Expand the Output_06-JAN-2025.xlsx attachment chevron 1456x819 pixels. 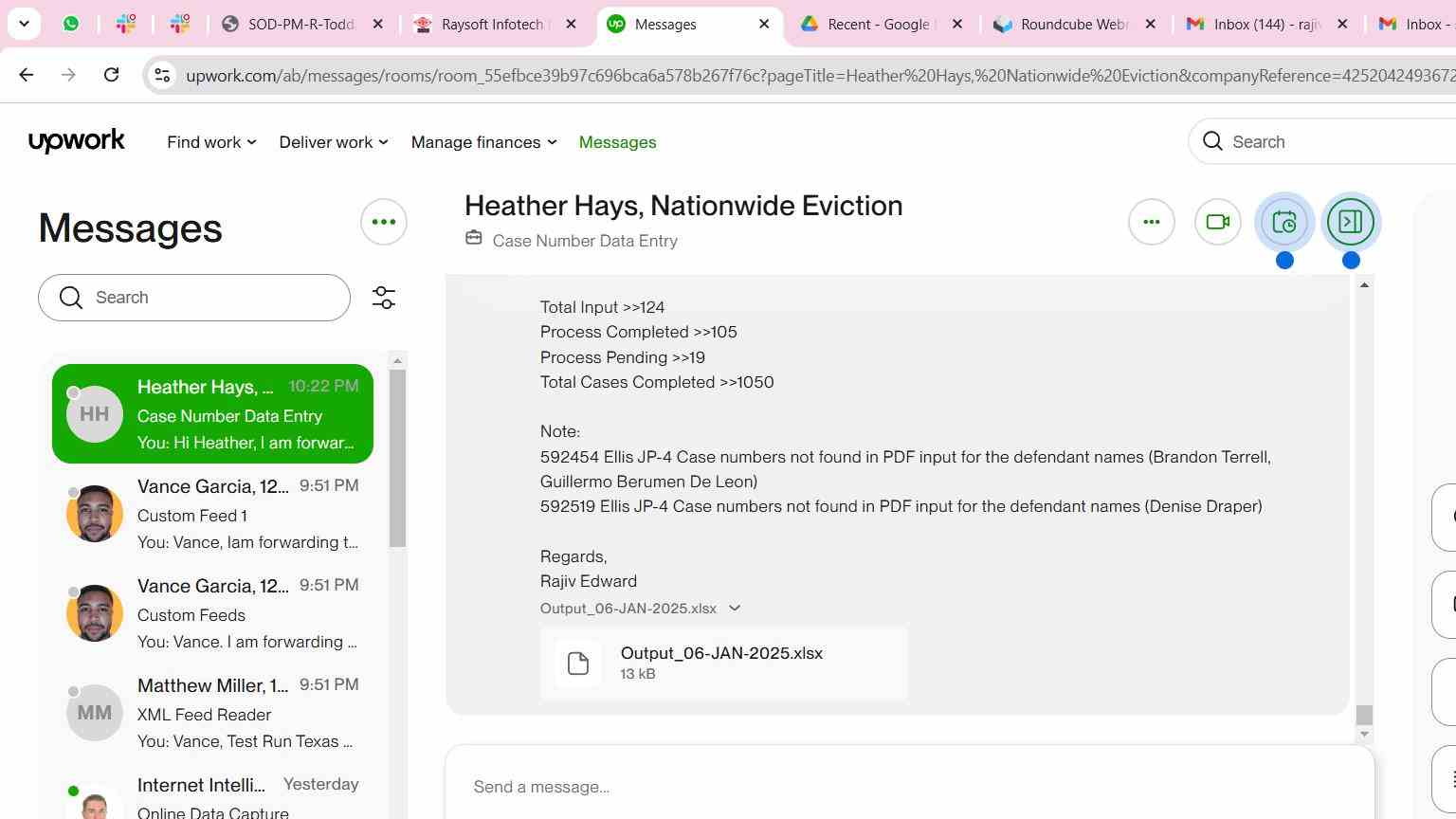pyautogui.click(x=735, y=609)
